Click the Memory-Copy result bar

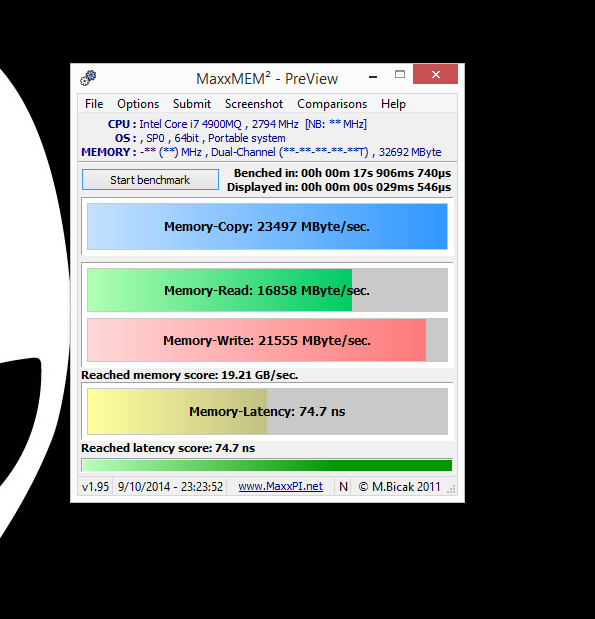(x=267, y=227)
